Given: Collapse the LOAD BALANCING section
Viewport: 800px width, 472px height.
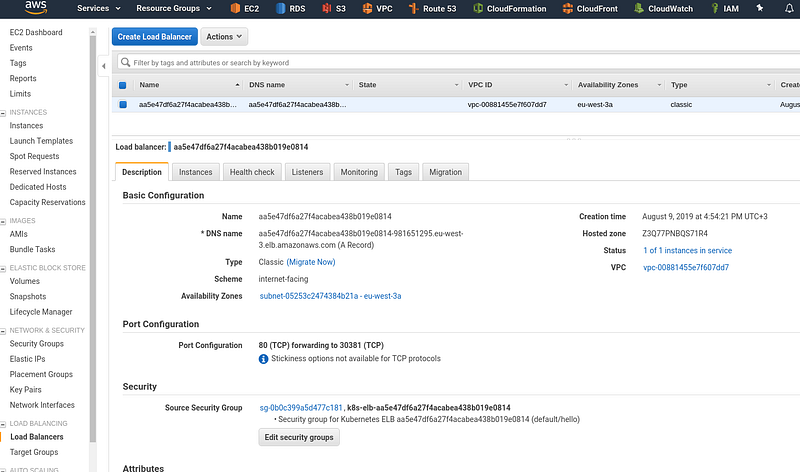Looking at the screenshot, I should [3, 424].
